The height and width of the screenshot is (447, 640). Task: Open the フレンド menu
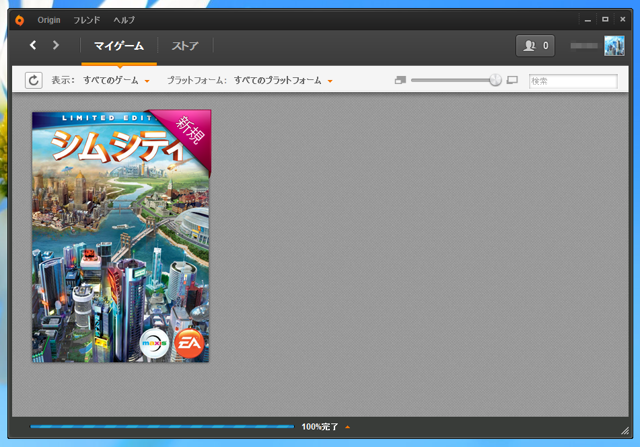coord(87,20)
